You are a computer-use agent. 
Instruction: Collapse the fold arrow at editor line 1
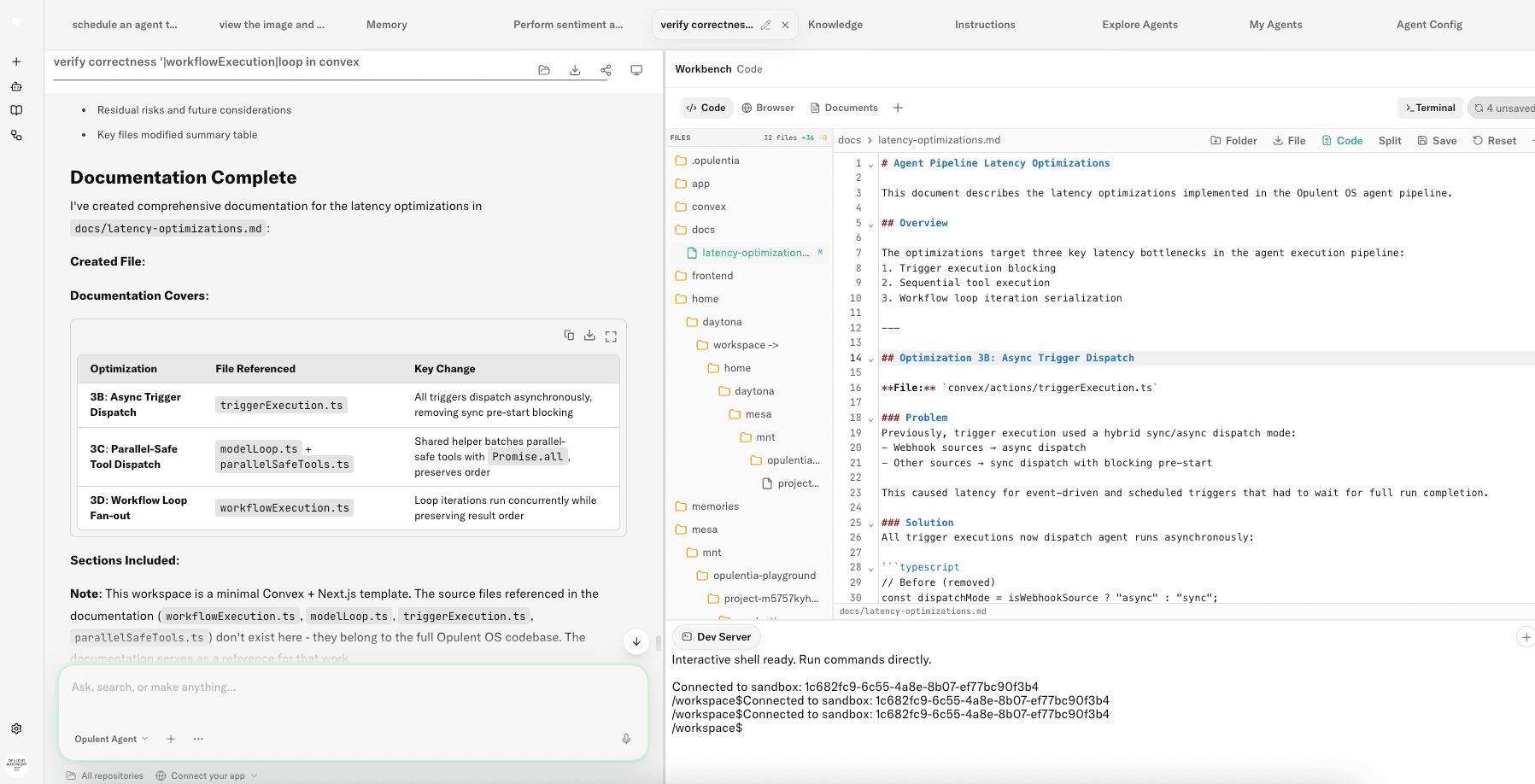click(x=870, y=164)
